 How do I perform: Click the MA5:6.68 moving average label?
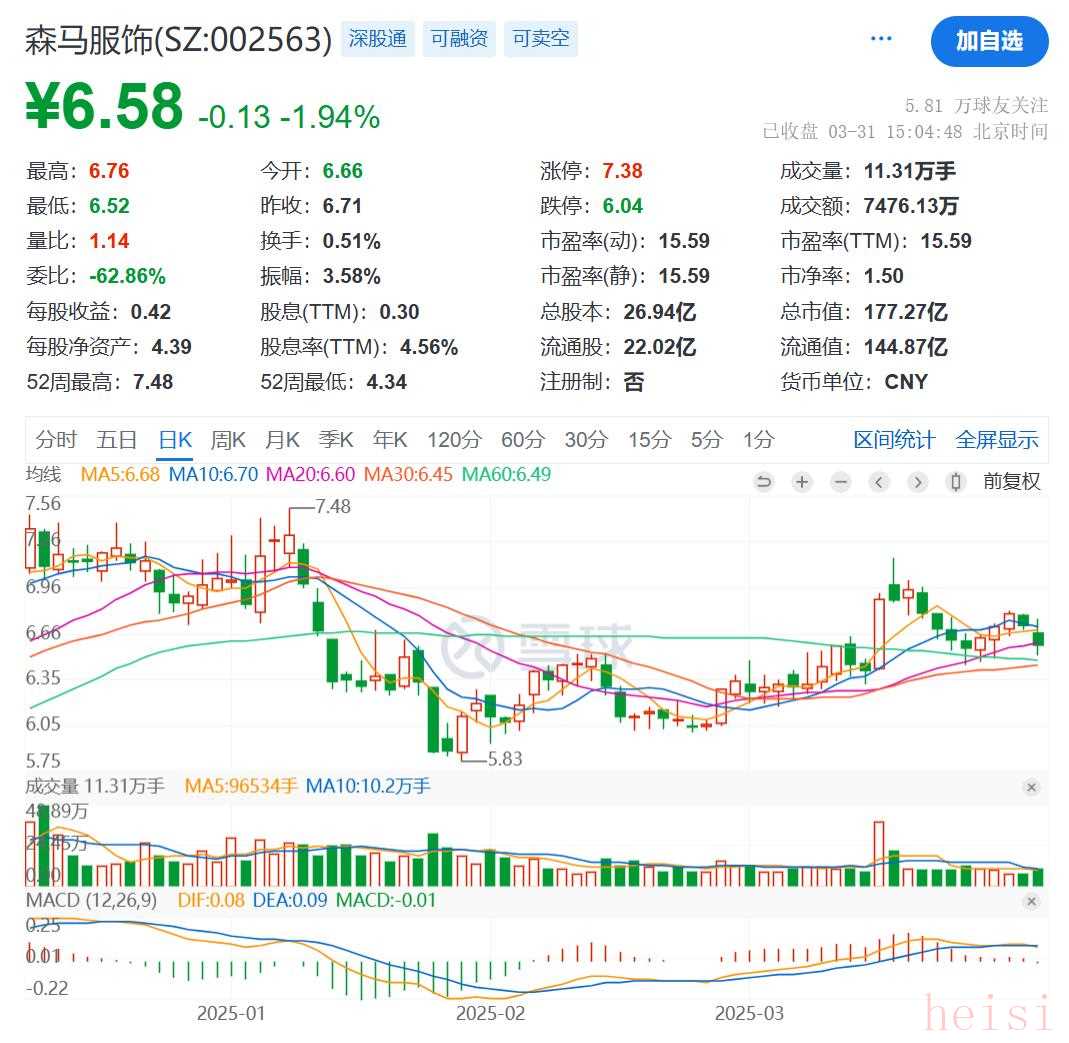(120, 474)
